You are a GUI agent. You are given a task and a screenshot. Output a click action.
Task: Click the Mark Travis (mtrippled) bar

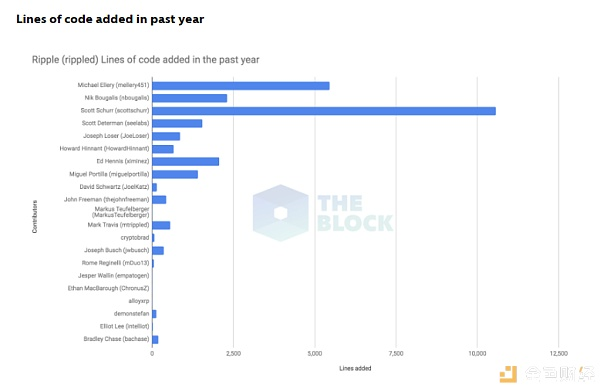pyautogui.click(x=161, y=225)
